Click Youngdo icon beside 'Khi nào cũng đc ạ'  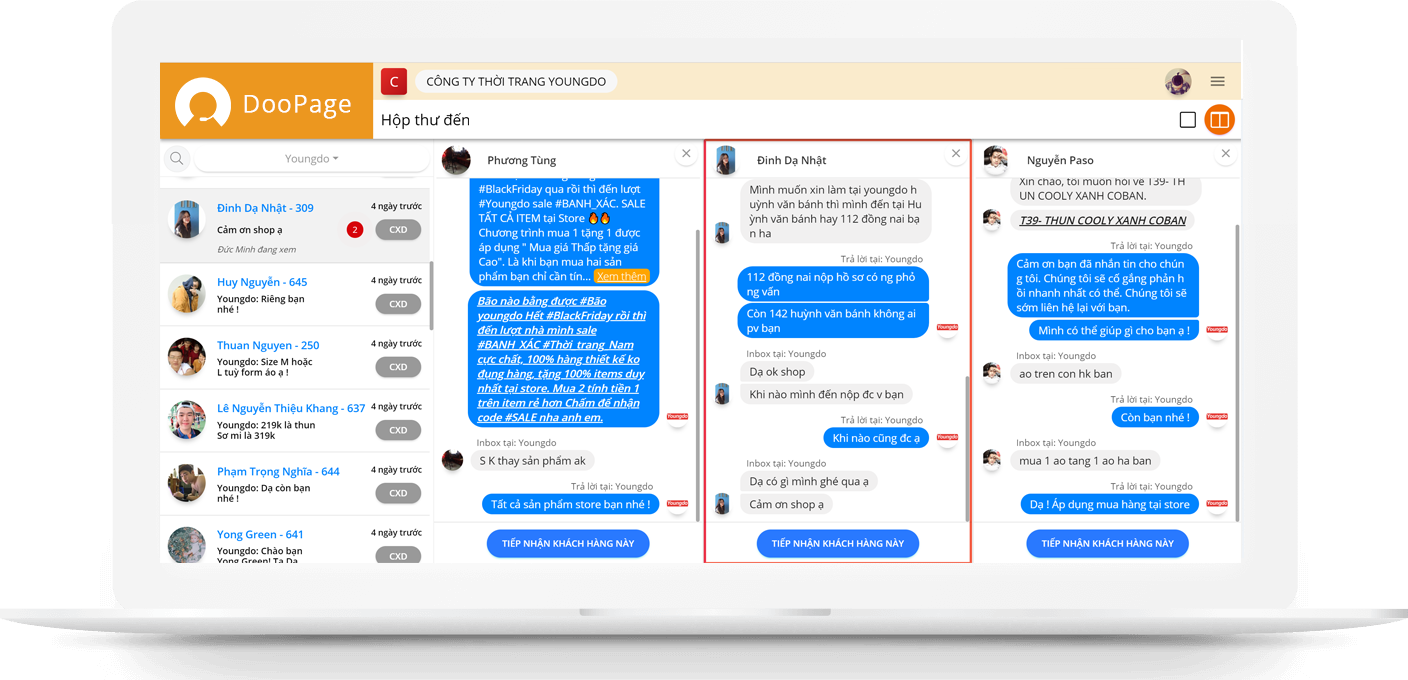tap(947, 437)
